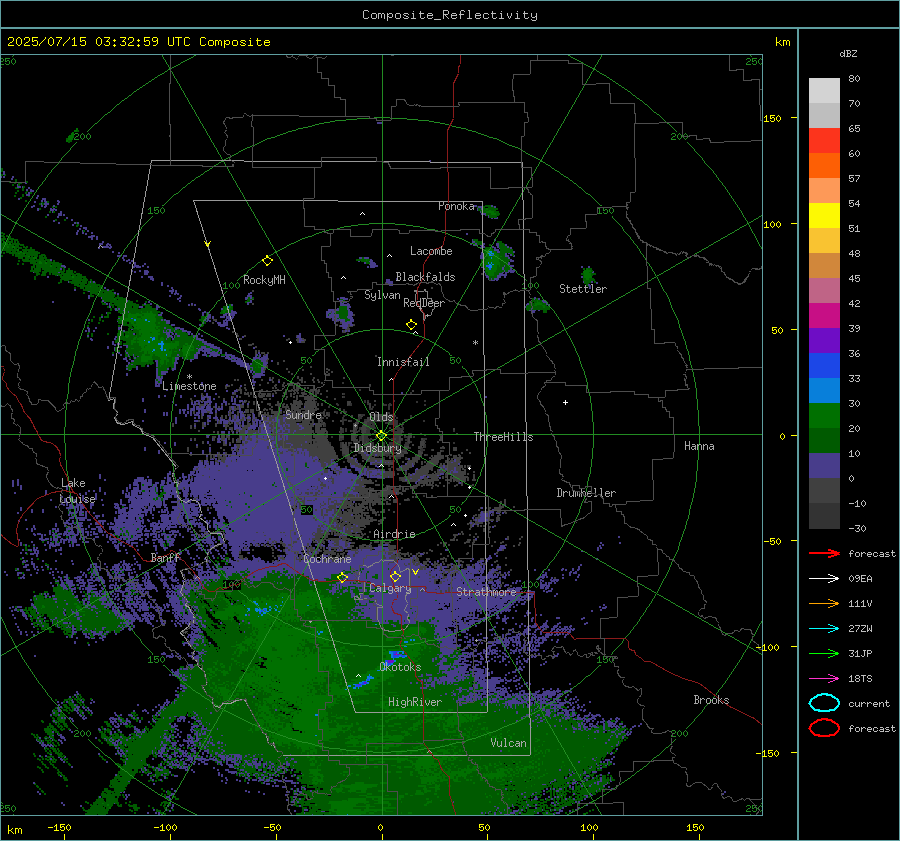Click the Vulcan town label
Image resolution: width=900 pixels, height=841 pixels.
pyautogui.click(x=508, y=743)
